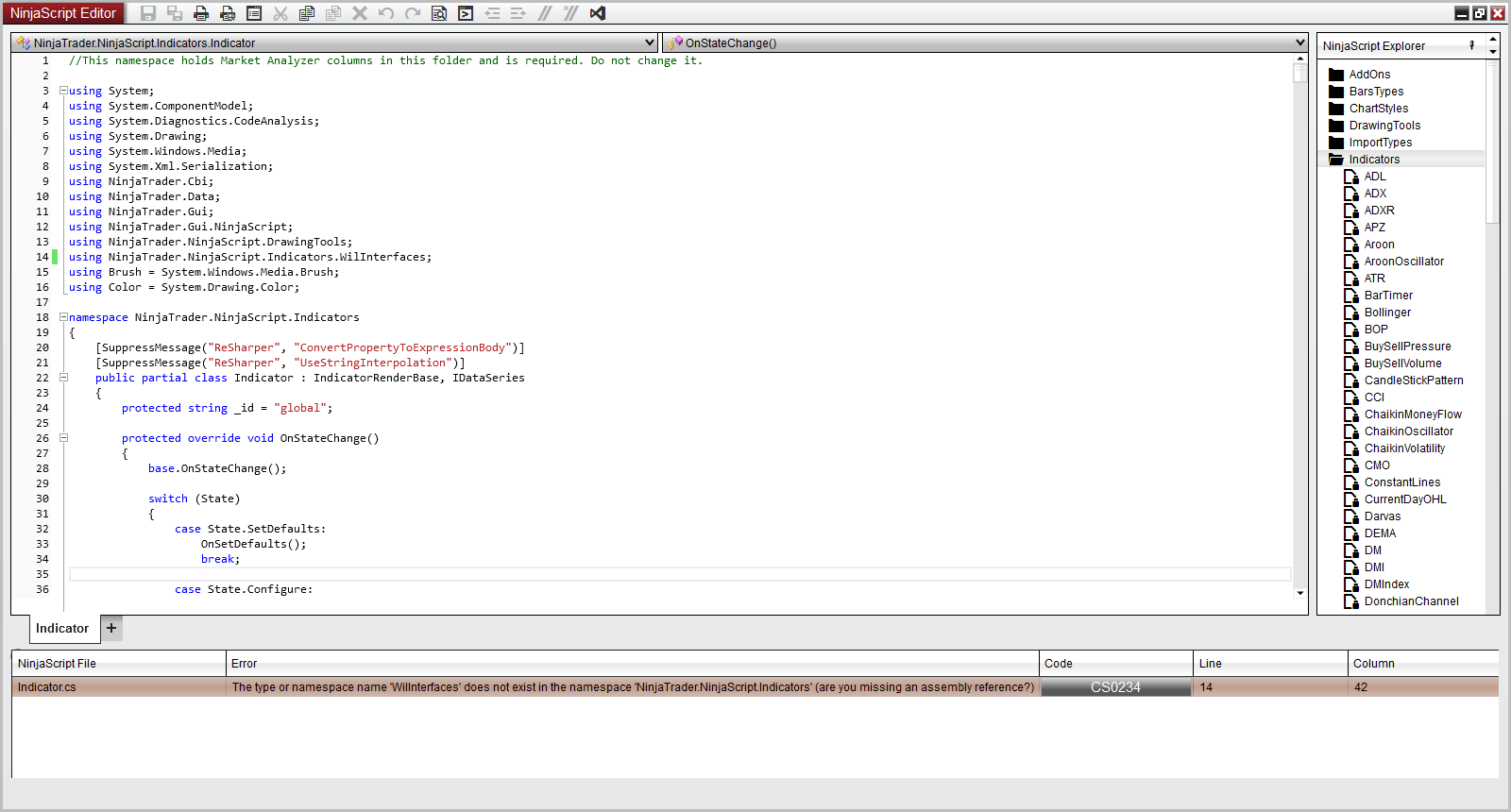Uncomment the selected lines
This screenshot has height=812, width=1511.
(x=571, y=13)
